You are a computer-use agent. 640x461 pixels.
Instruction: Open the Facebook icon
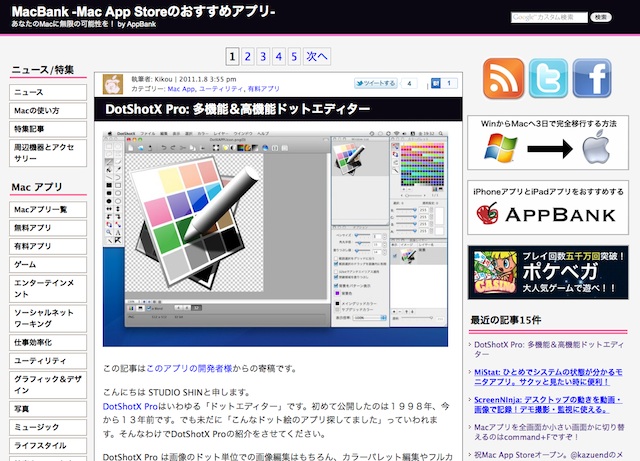point(592,78)
